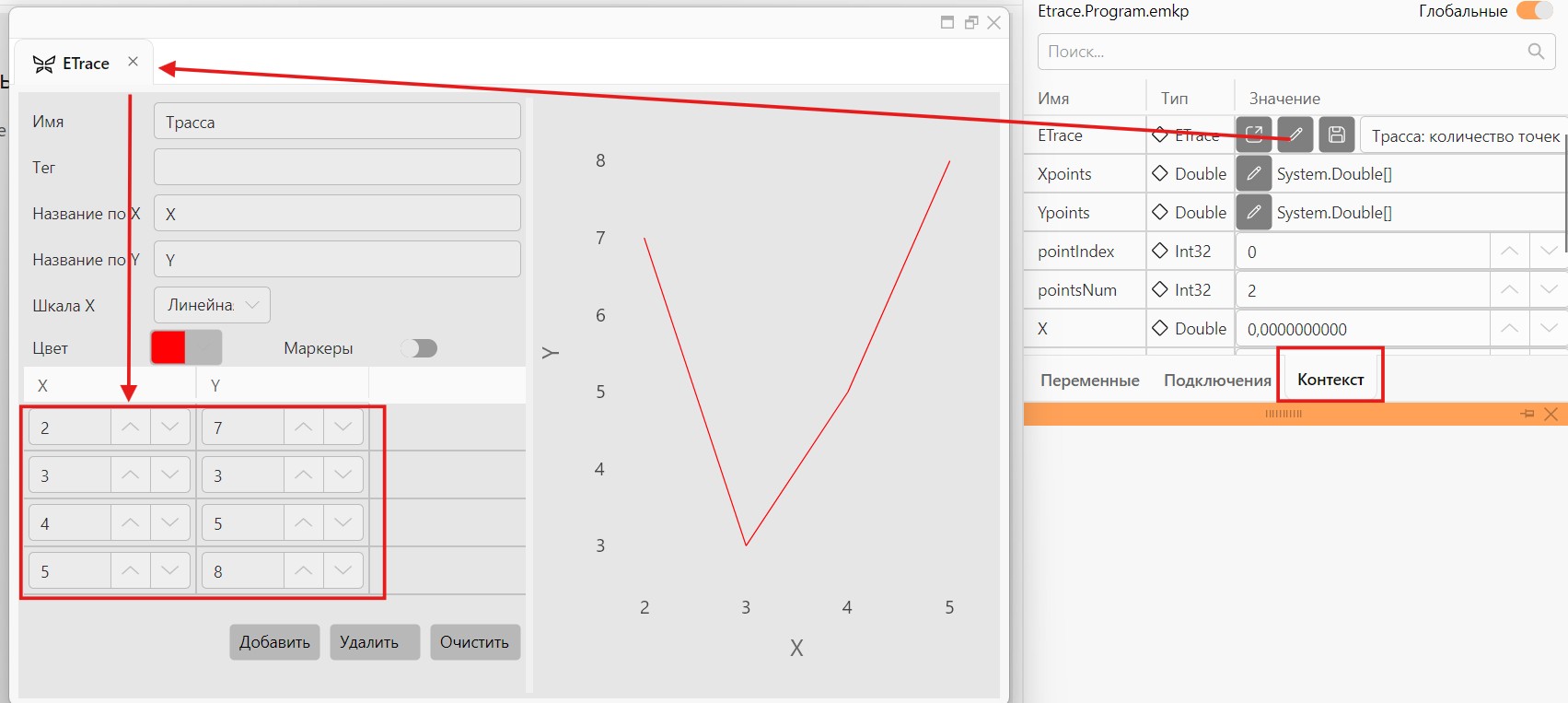
Task: Edit the Xpoints array with pencil icon
Action: tap(1253, 173)
